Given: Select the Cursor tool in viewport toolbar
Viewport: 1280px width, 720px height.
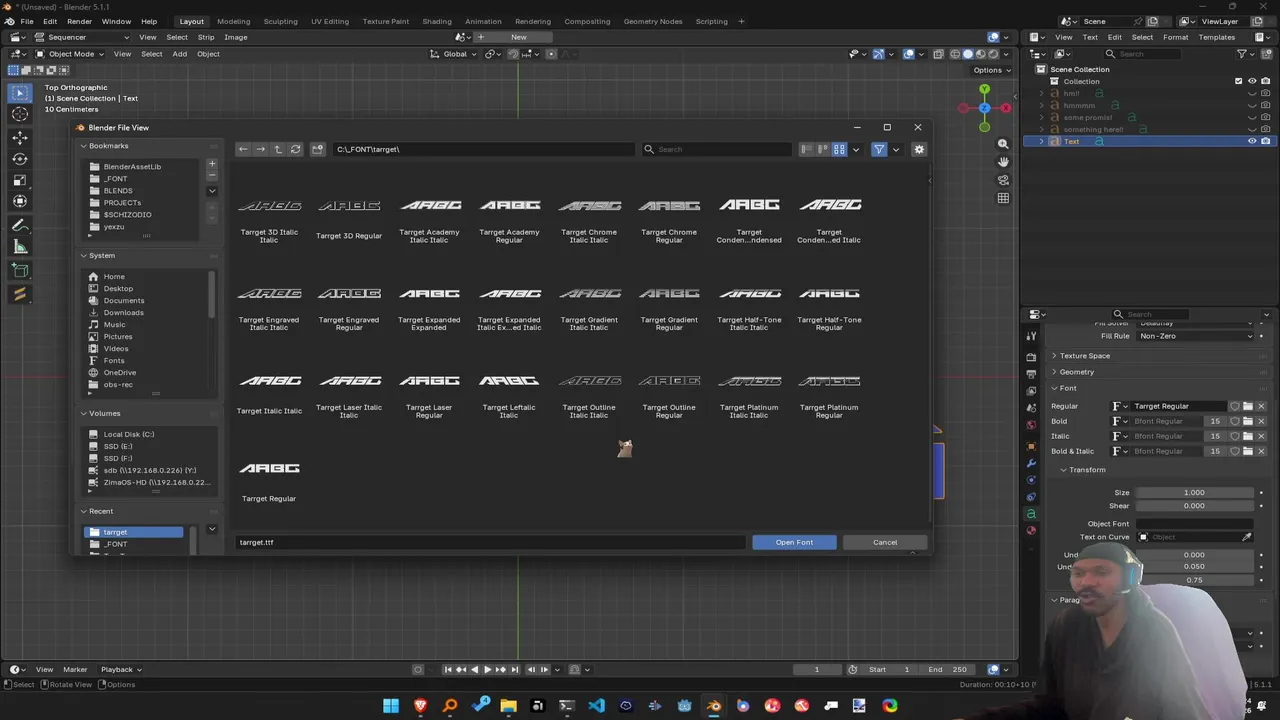Looking at the screenshot, I should coord(20,114).
